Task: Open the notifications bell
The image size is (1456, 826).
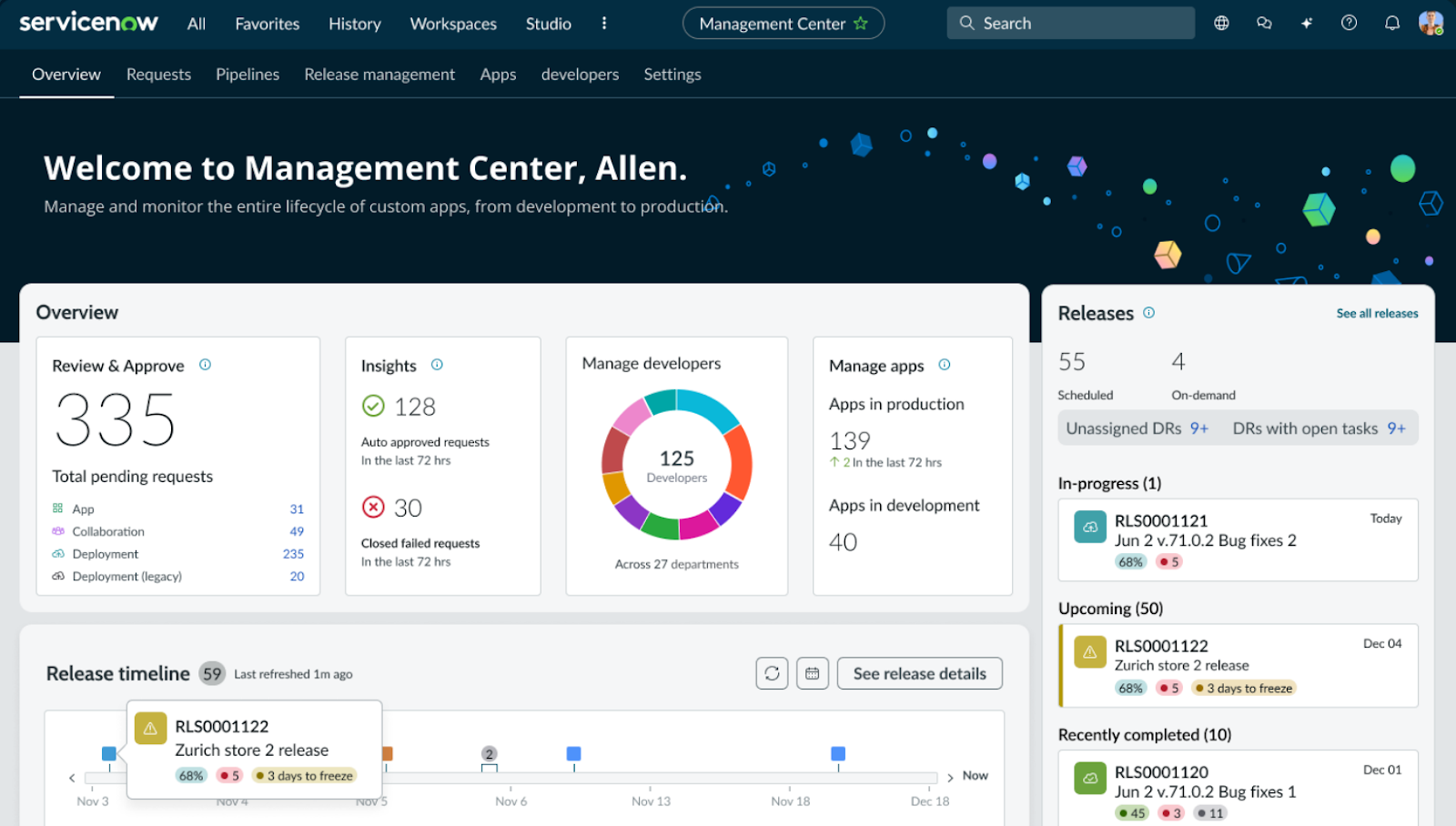Action: pyautogui.click(x=1391, y=24)
